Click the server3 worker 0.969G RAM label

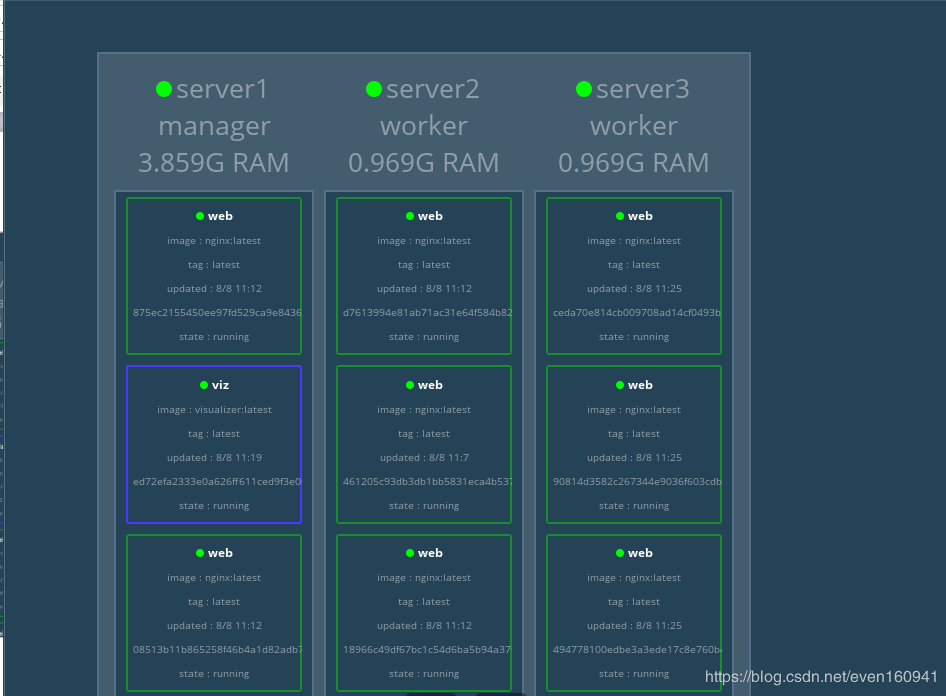(633, 163)
